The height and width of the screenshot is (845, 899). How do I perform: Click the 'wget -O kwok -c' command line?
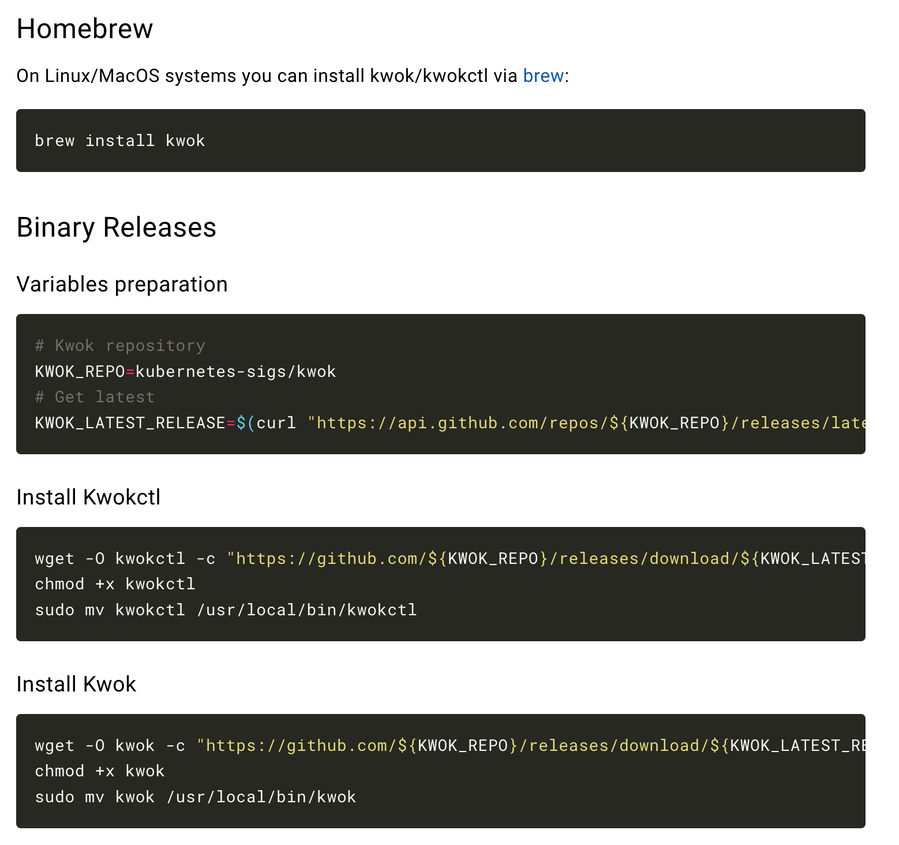[x=450, y=745]
